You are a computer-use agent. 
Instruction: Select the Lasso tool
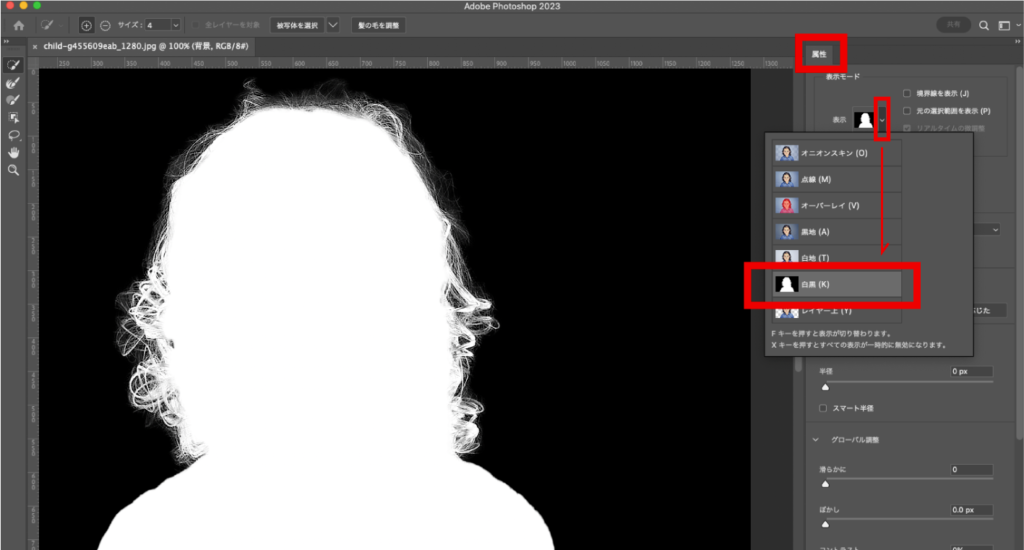click(x=13, y=135)
